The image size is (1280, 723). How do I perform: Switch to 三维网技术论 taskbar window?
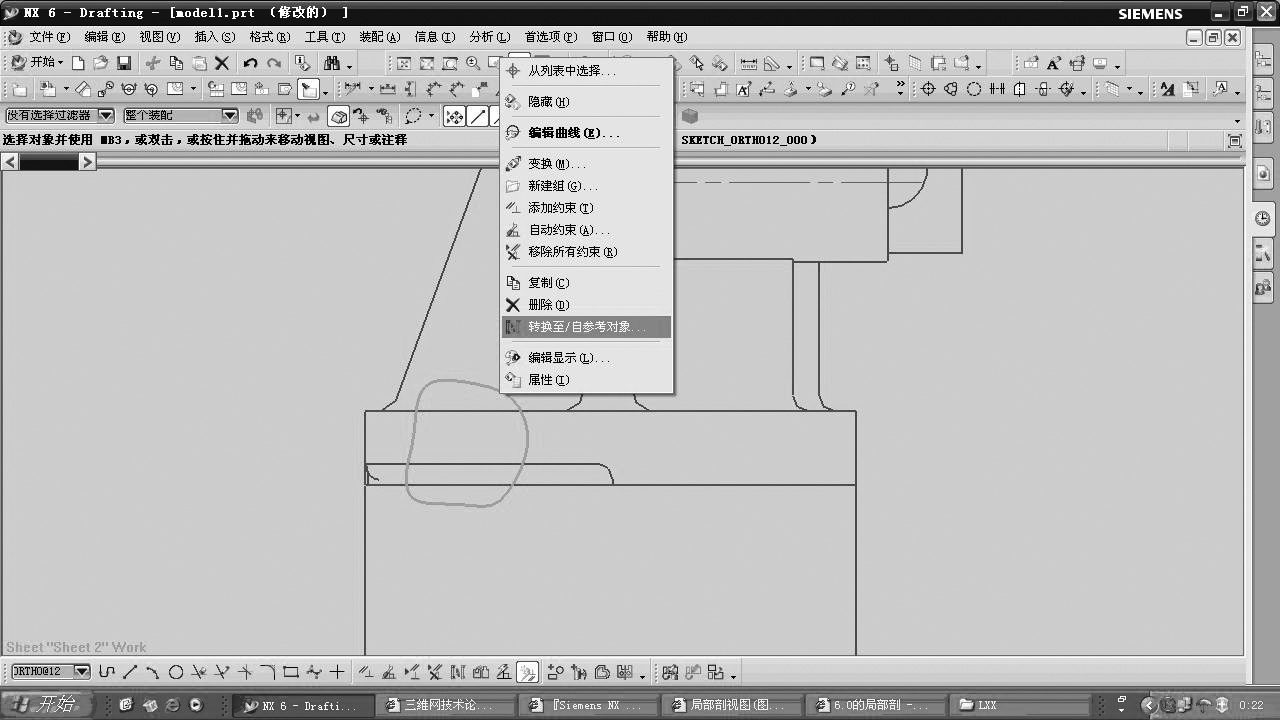click(x=446, y=705)
